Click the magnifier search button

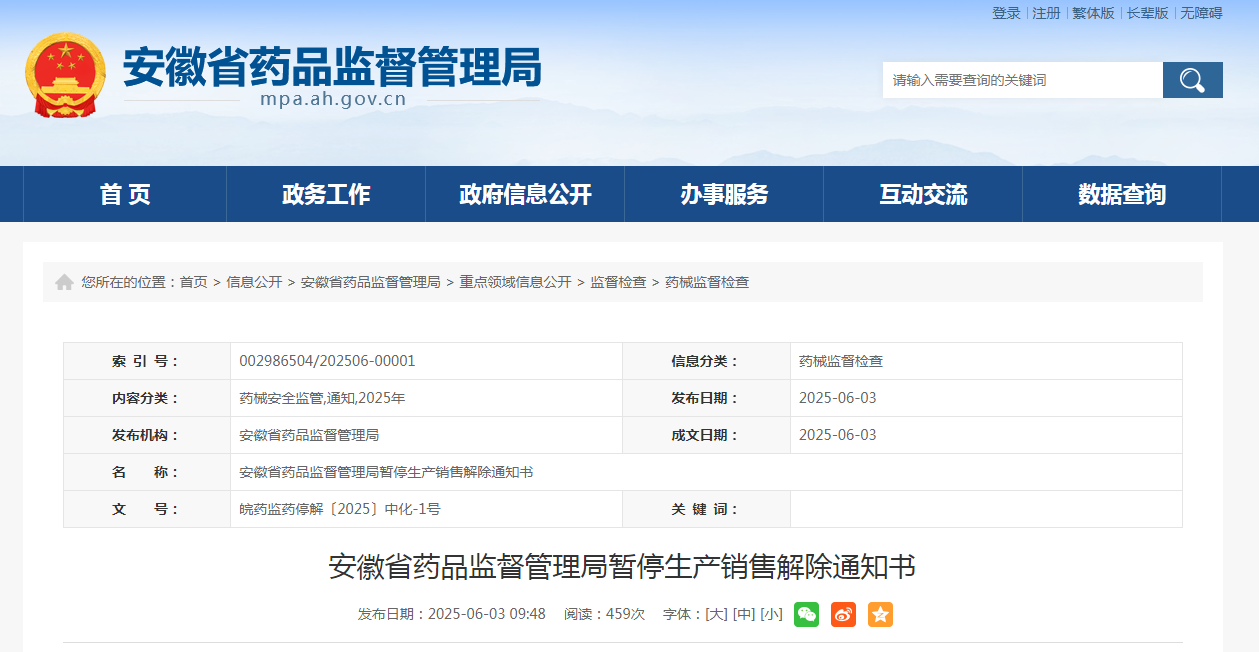coord(1192,80)
